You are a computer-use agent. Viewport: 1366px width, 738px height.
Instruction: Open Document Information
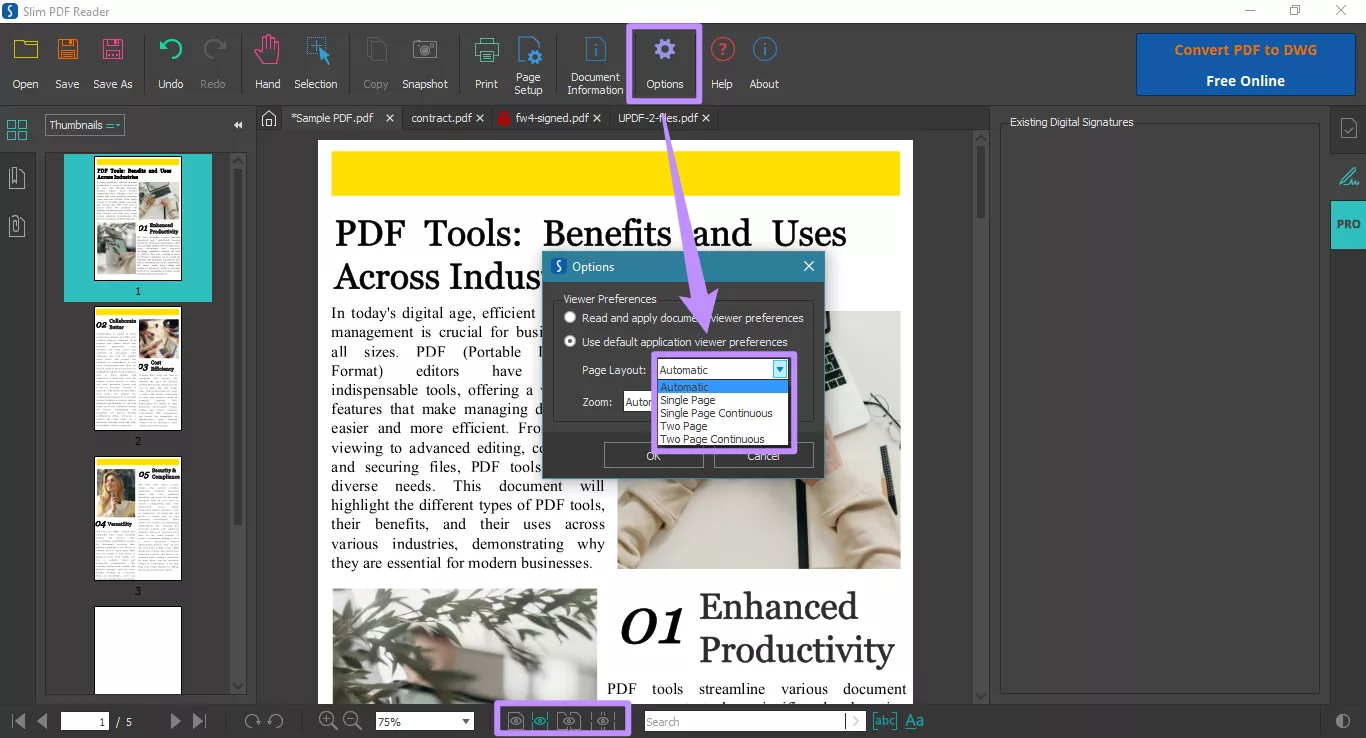pos(594,60)
